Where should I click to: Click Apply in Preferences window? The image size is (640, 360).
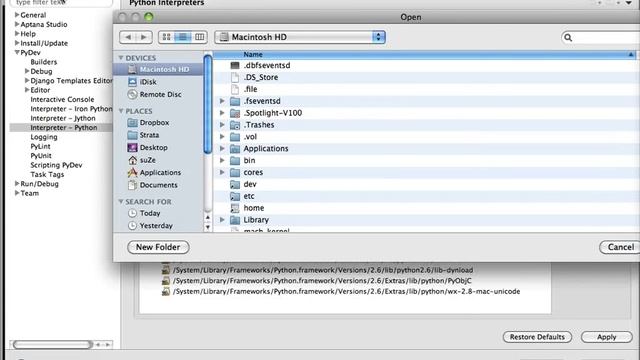tap(607, 337)
